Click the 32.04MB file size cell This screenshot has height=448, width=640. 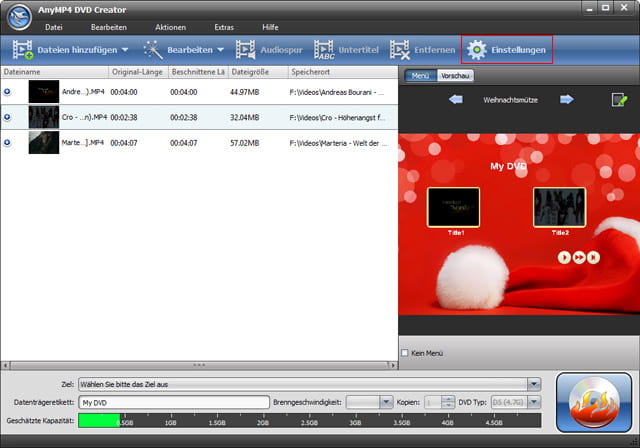(x=244, y=118)
